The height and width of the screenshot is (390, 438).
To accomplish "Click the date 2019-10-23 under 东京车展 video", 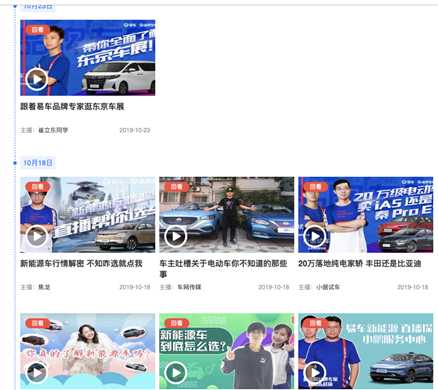I will (135, 130).
